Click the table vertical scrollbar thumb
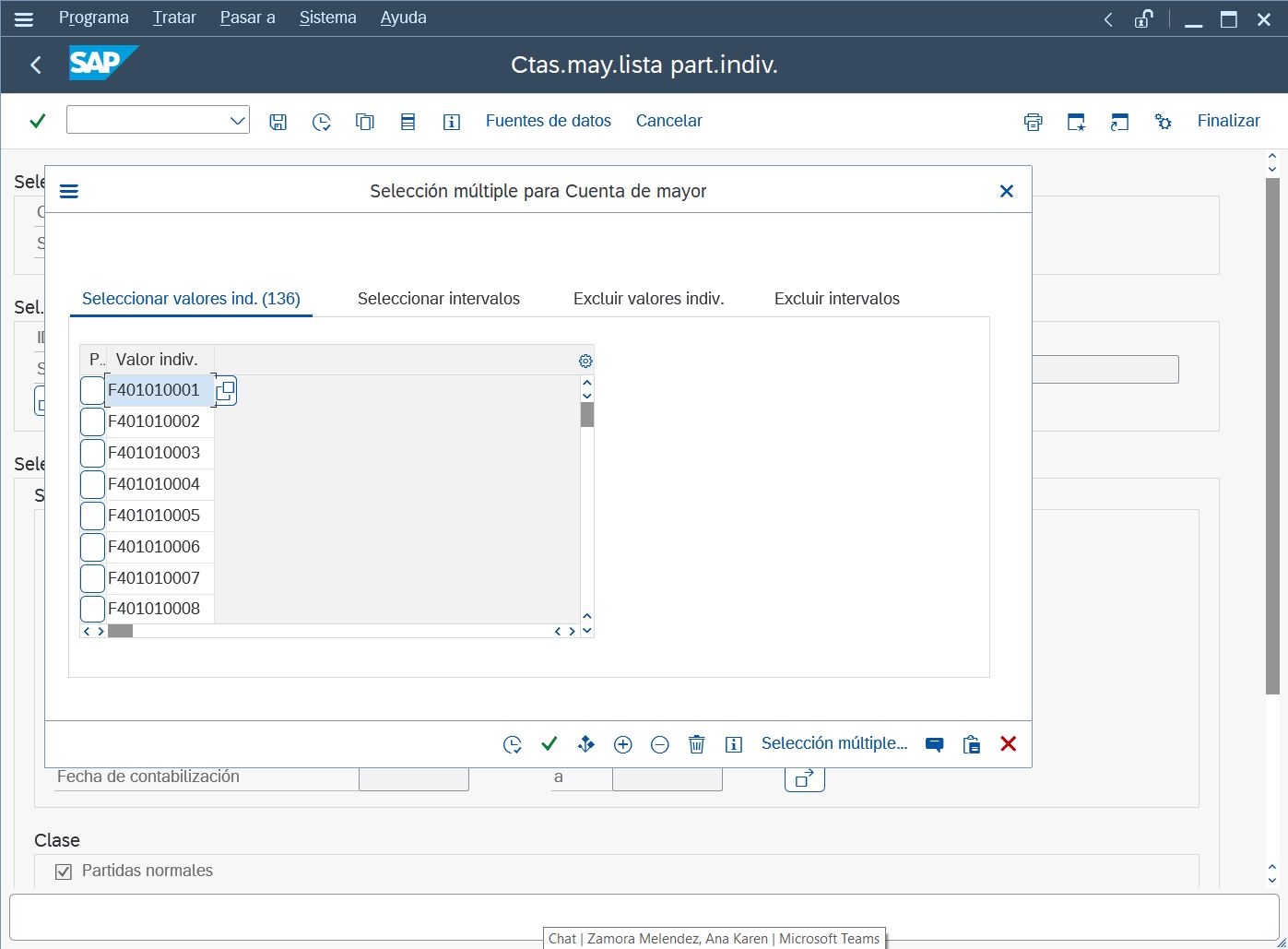1288x949 pixels. [587, 415]
